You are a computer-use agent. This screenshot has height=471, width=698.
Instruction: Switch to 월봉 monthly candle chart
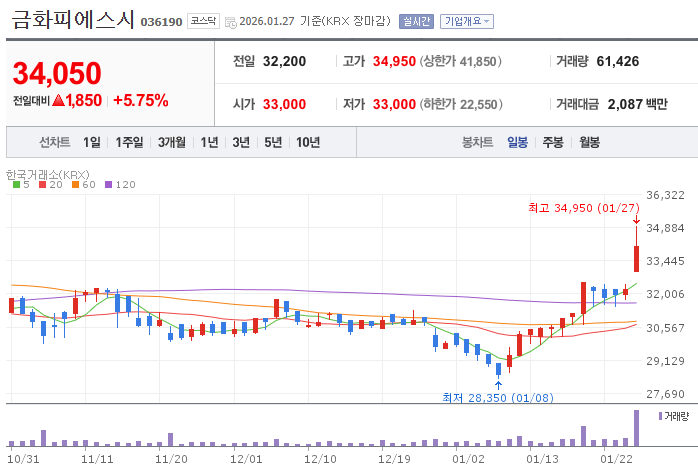pos(589,142)
